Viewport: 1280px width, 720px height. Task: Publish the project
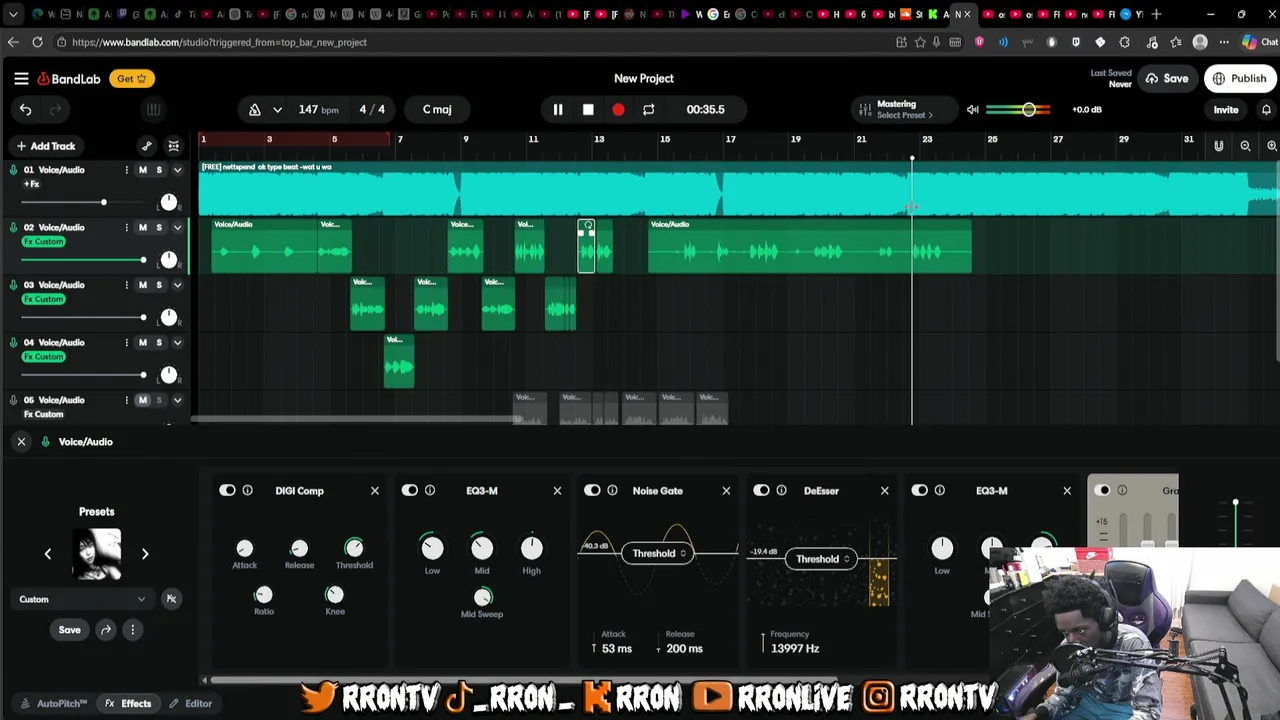coord(1240,79)
